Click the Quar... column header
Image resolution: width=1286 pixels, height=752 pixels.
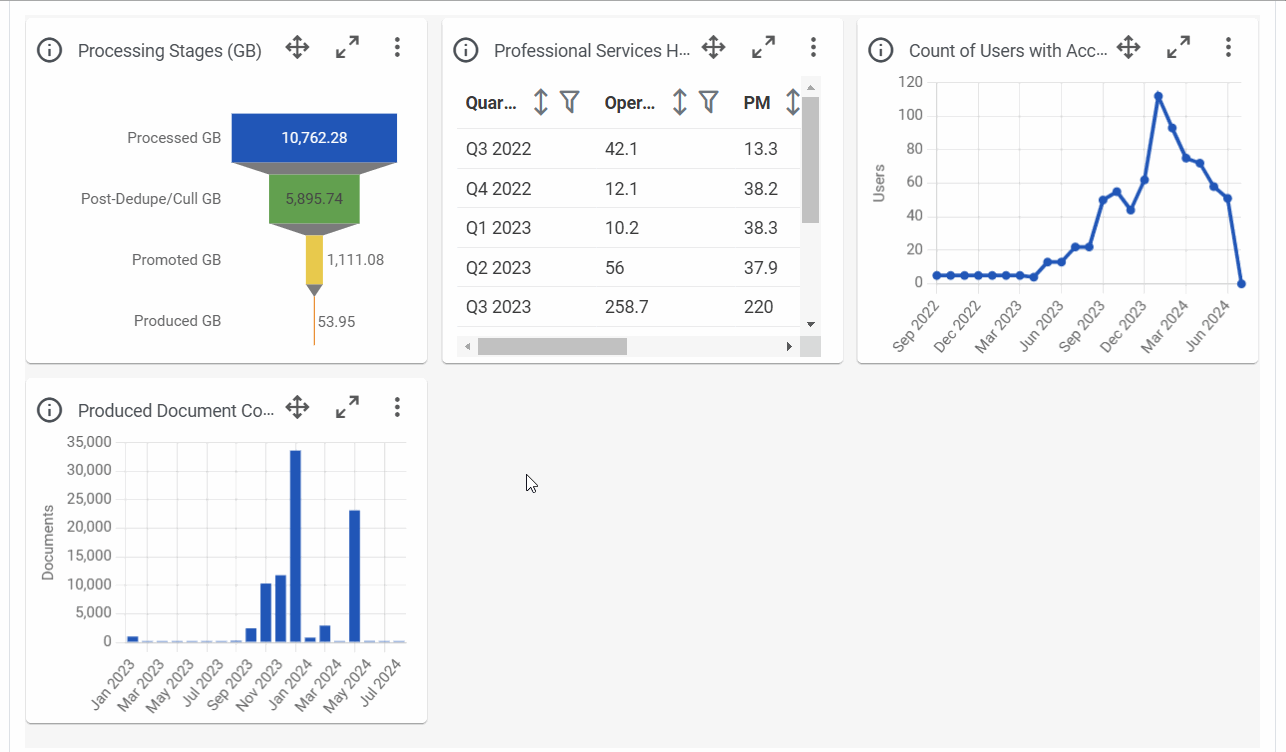point(492,102)
